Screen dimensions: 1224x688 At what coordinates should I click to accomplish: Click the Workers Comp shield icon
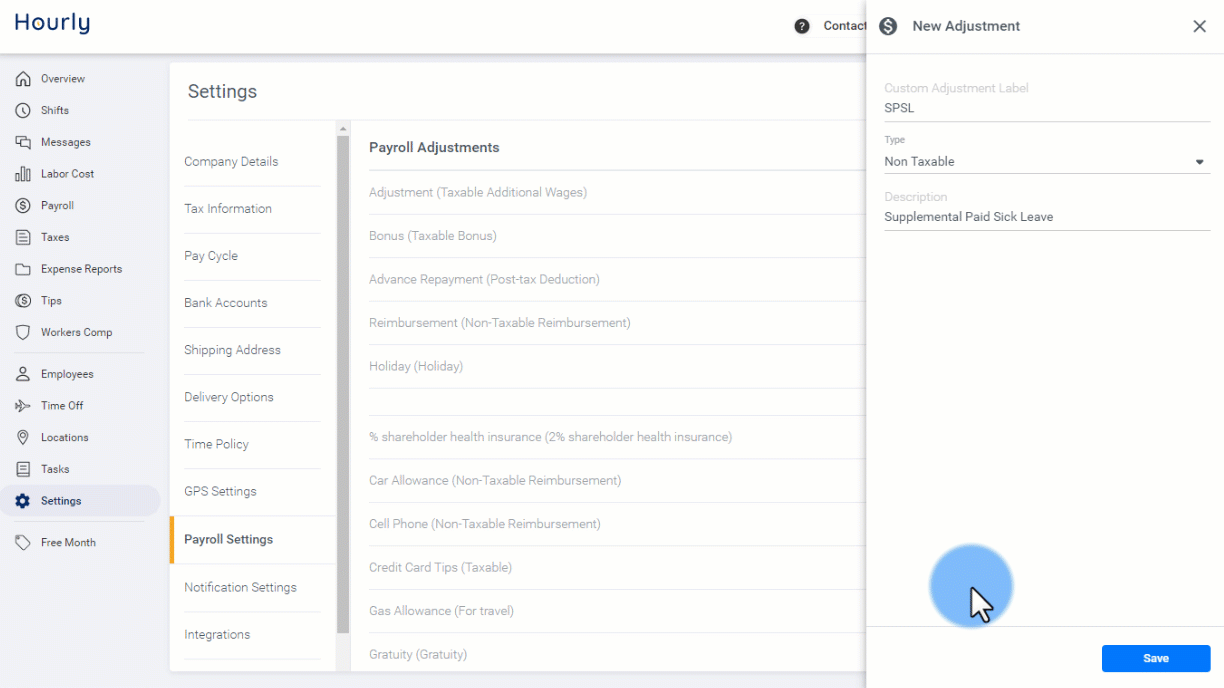coord(23,333)
